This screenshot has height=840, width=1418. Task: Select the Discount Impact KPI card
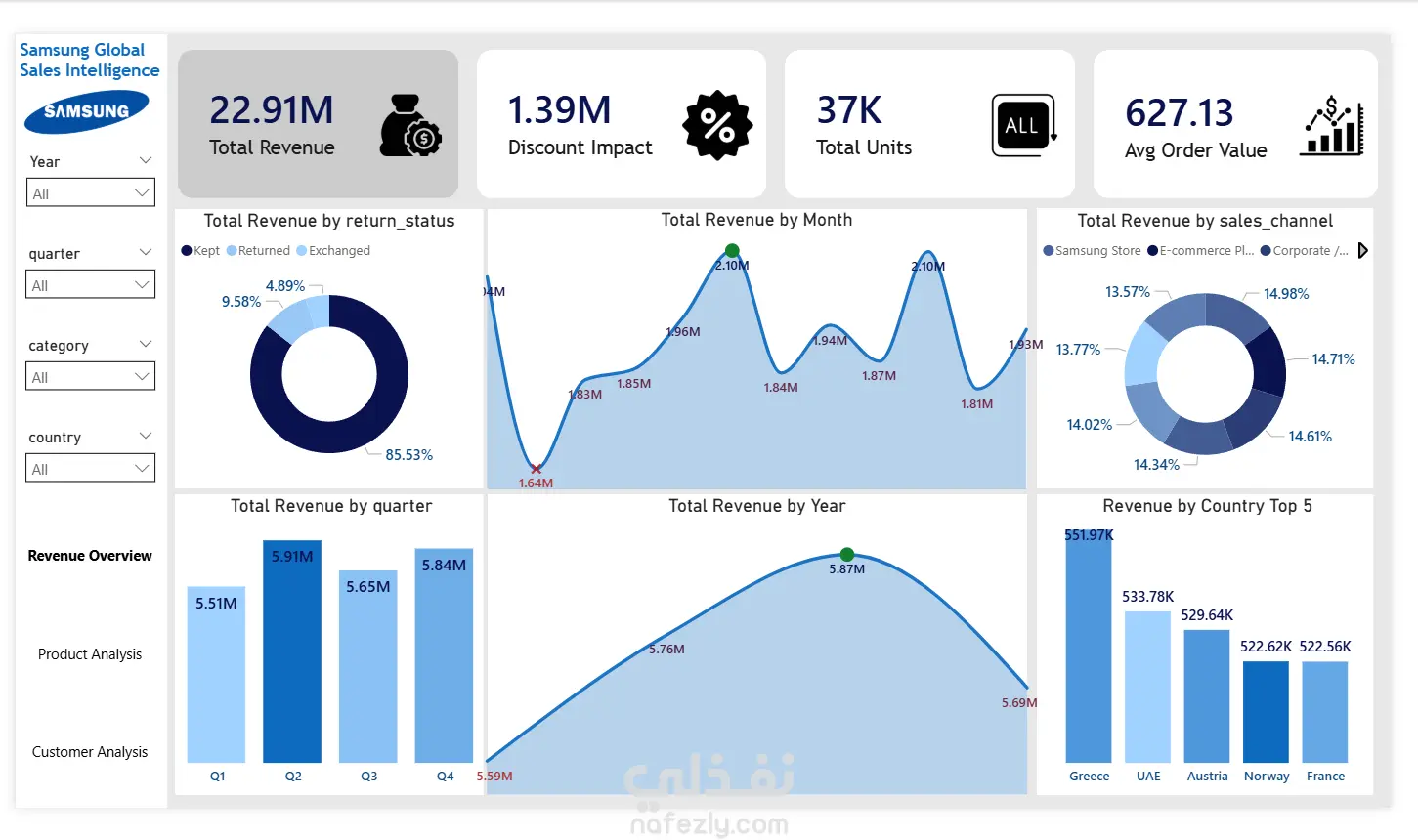point(622,124)
